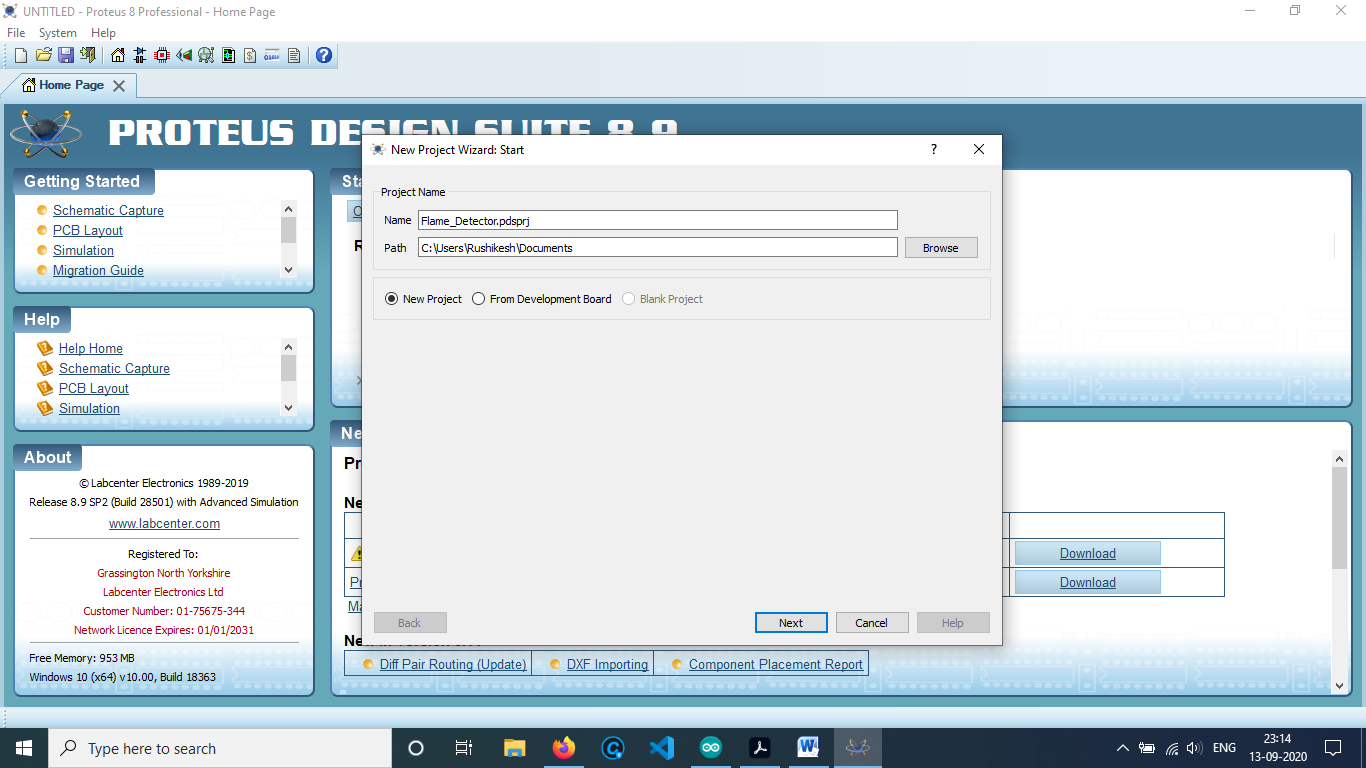Close the Home Page tab with X
Image resolution: width=1366 pixels, height=768 pixels.
coord(119,86)
